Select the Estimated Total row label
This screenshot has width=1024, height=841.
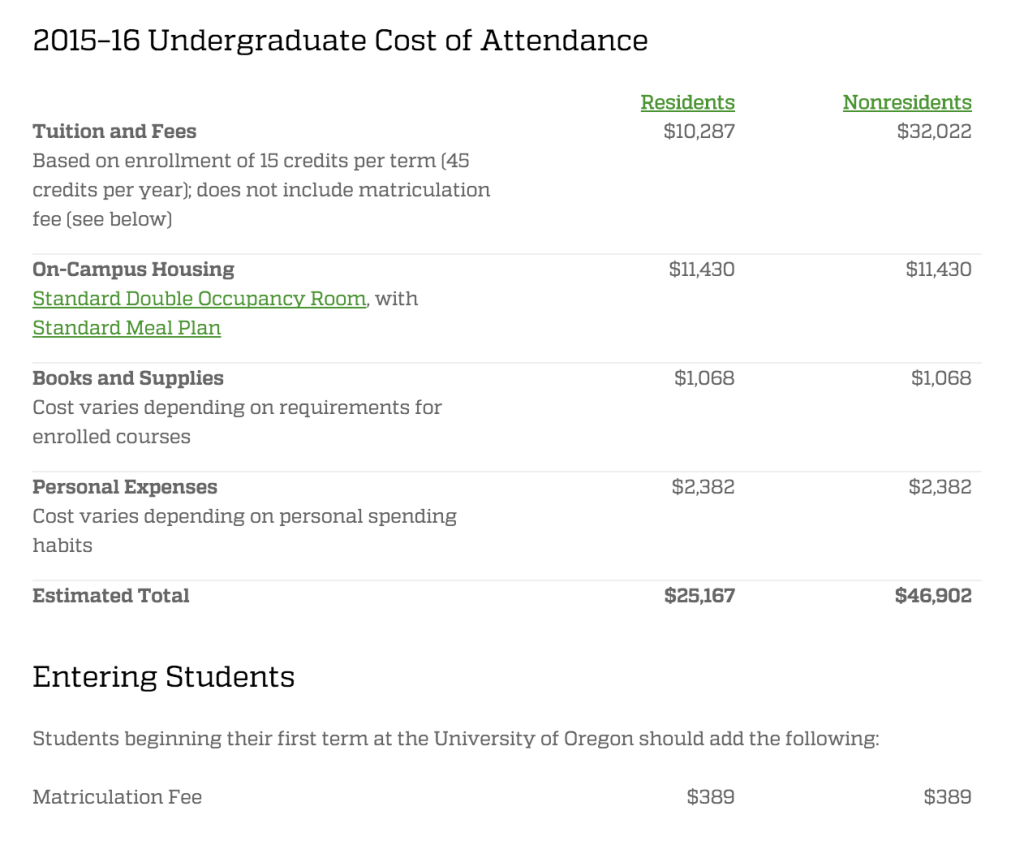click(x=111, y=595)
